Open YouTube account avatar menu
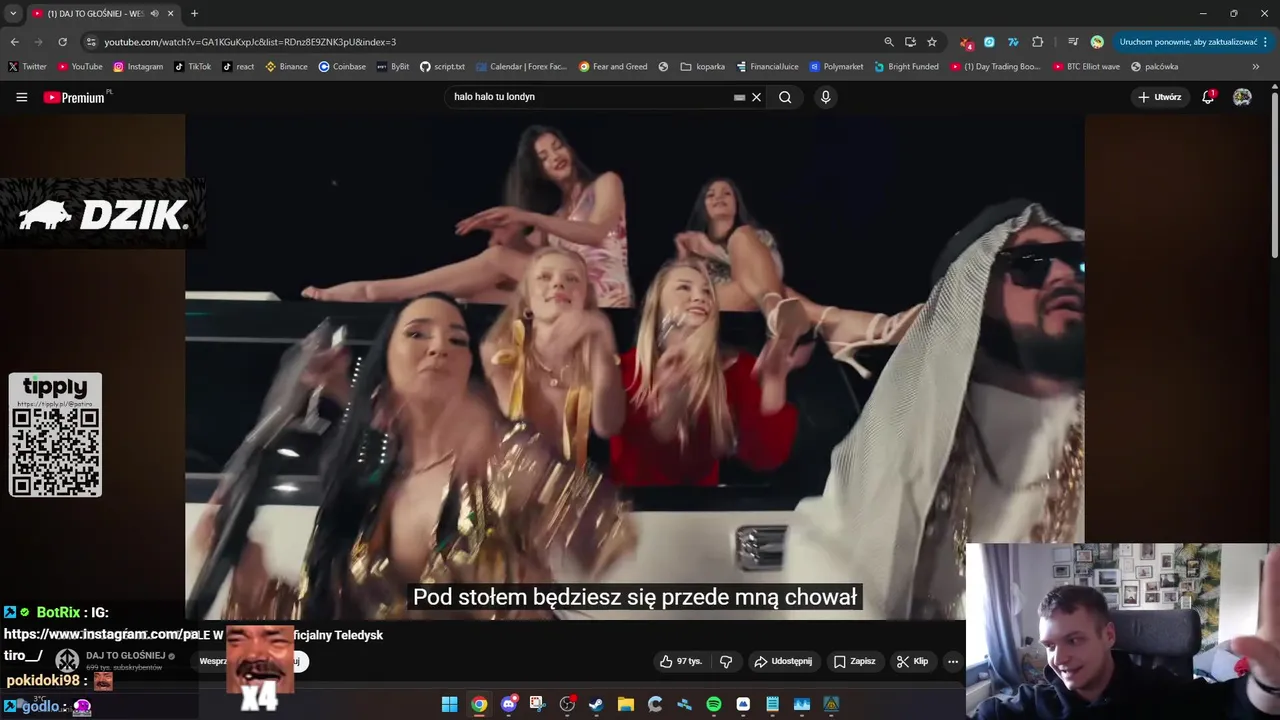Viewport: 1280px width, 720px height. click(x=1242, y=97)
